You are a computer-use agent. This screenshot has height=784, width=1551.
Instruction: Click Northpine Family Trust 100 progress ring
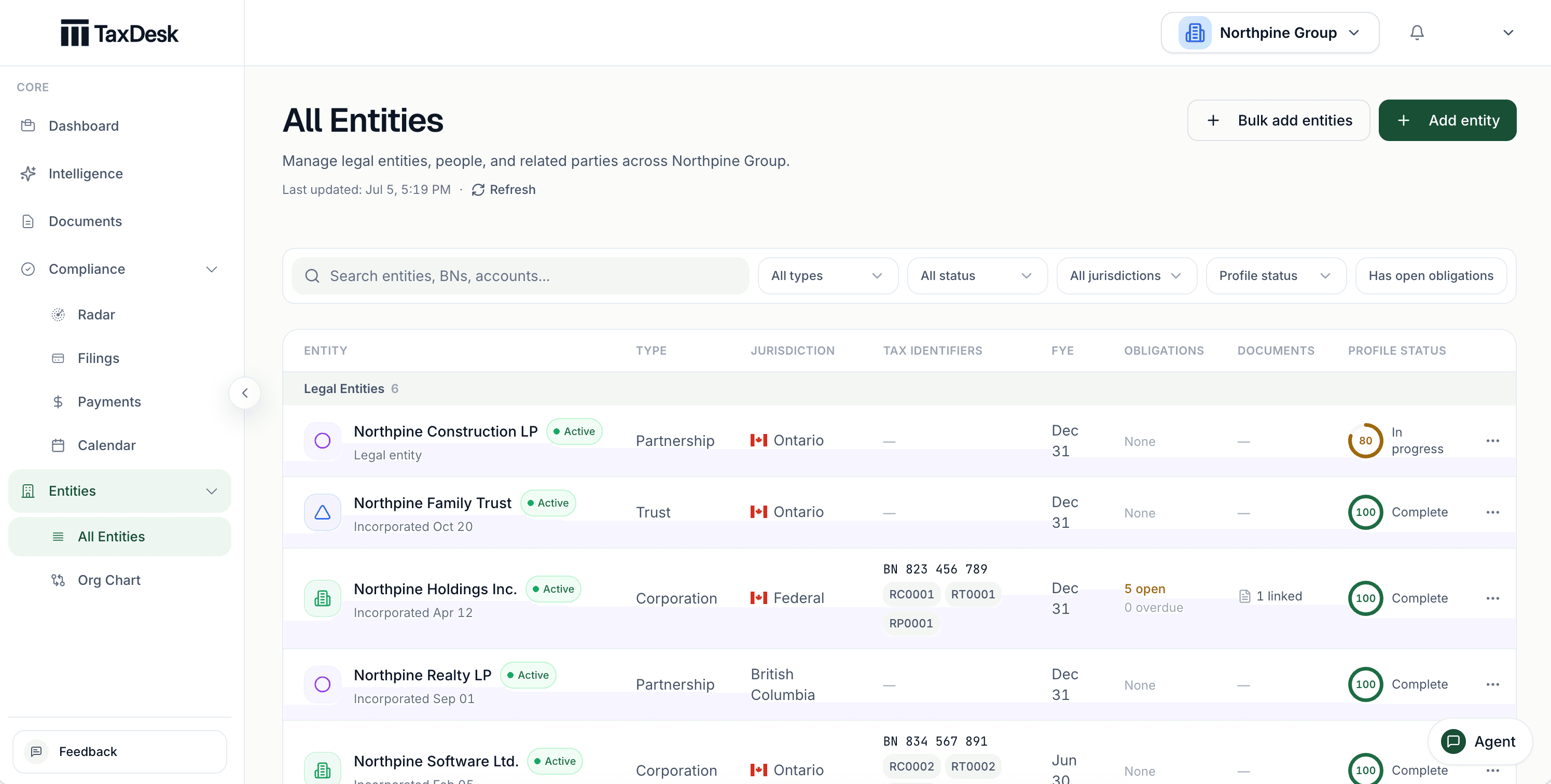(x=1365, y=512)
